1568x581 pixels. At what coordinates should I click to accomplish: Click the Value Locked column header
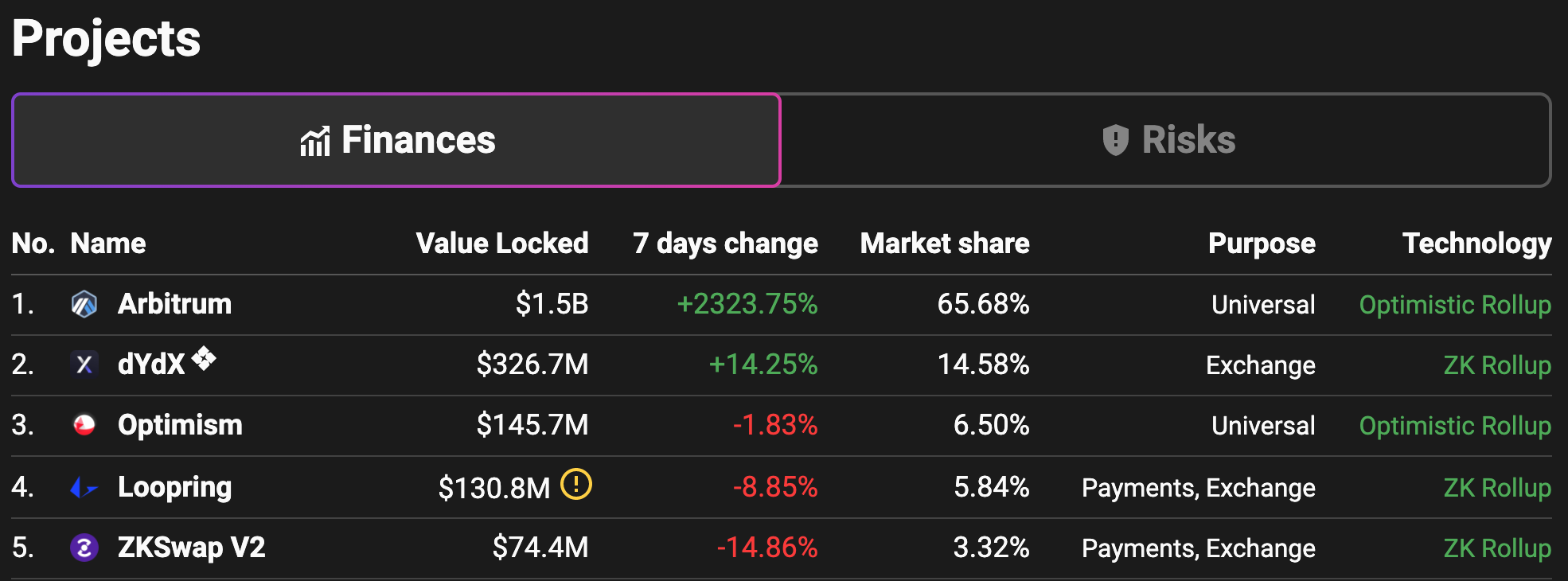(x=502, y=243)
